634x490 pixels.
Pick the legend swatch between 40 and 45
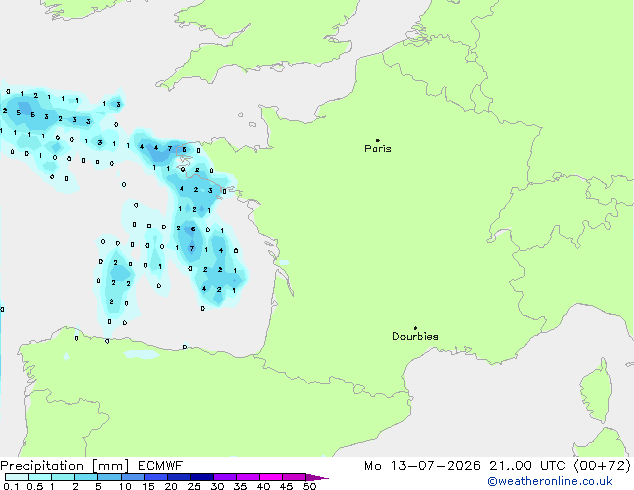[271, 477]
